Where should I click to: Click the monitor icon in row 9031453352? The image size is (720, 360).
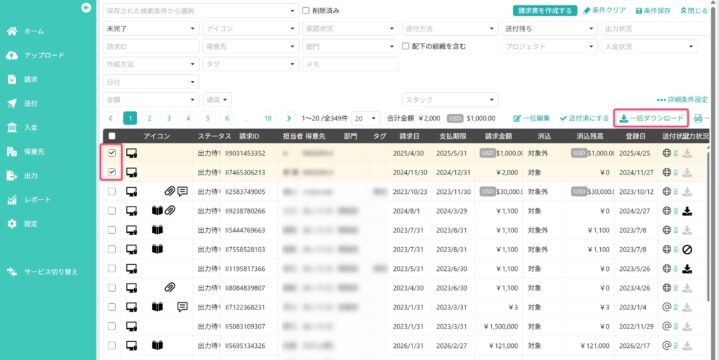click(x=132, y=153)
